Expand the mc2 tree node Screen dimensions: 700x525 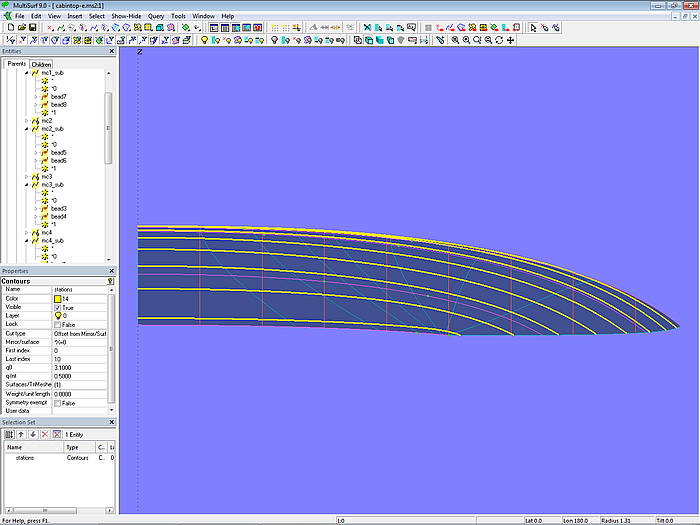click(27, 121)
